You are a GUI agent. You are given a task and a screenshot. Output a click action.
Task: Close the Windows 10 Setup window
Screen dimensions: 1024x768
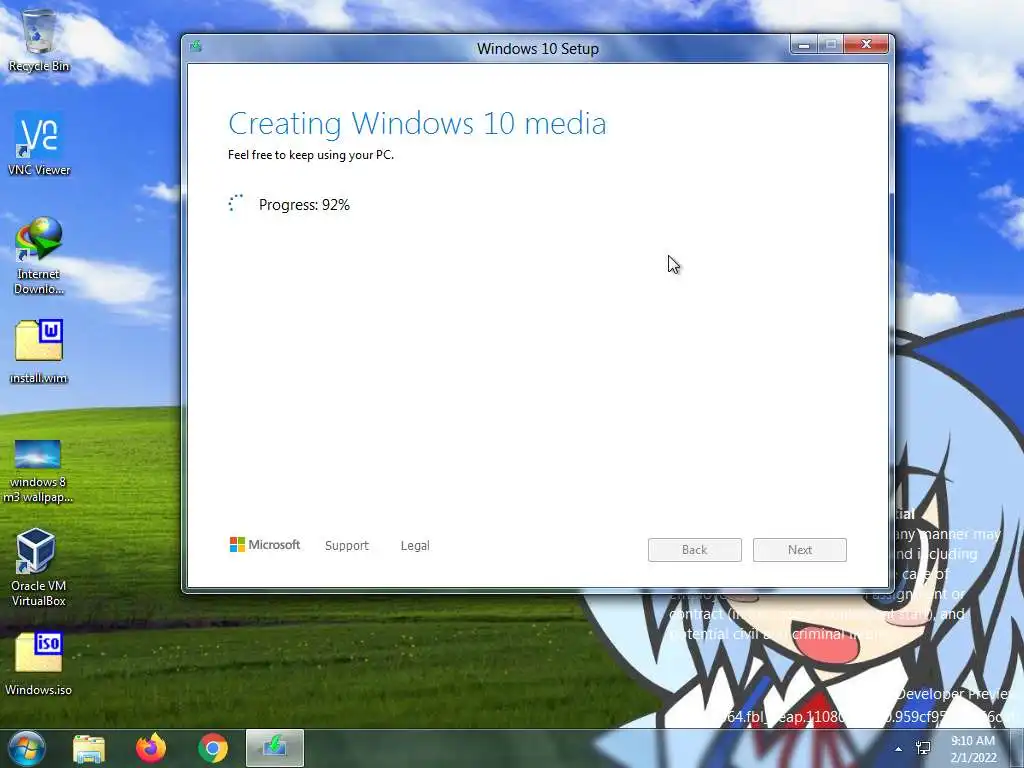866,44
